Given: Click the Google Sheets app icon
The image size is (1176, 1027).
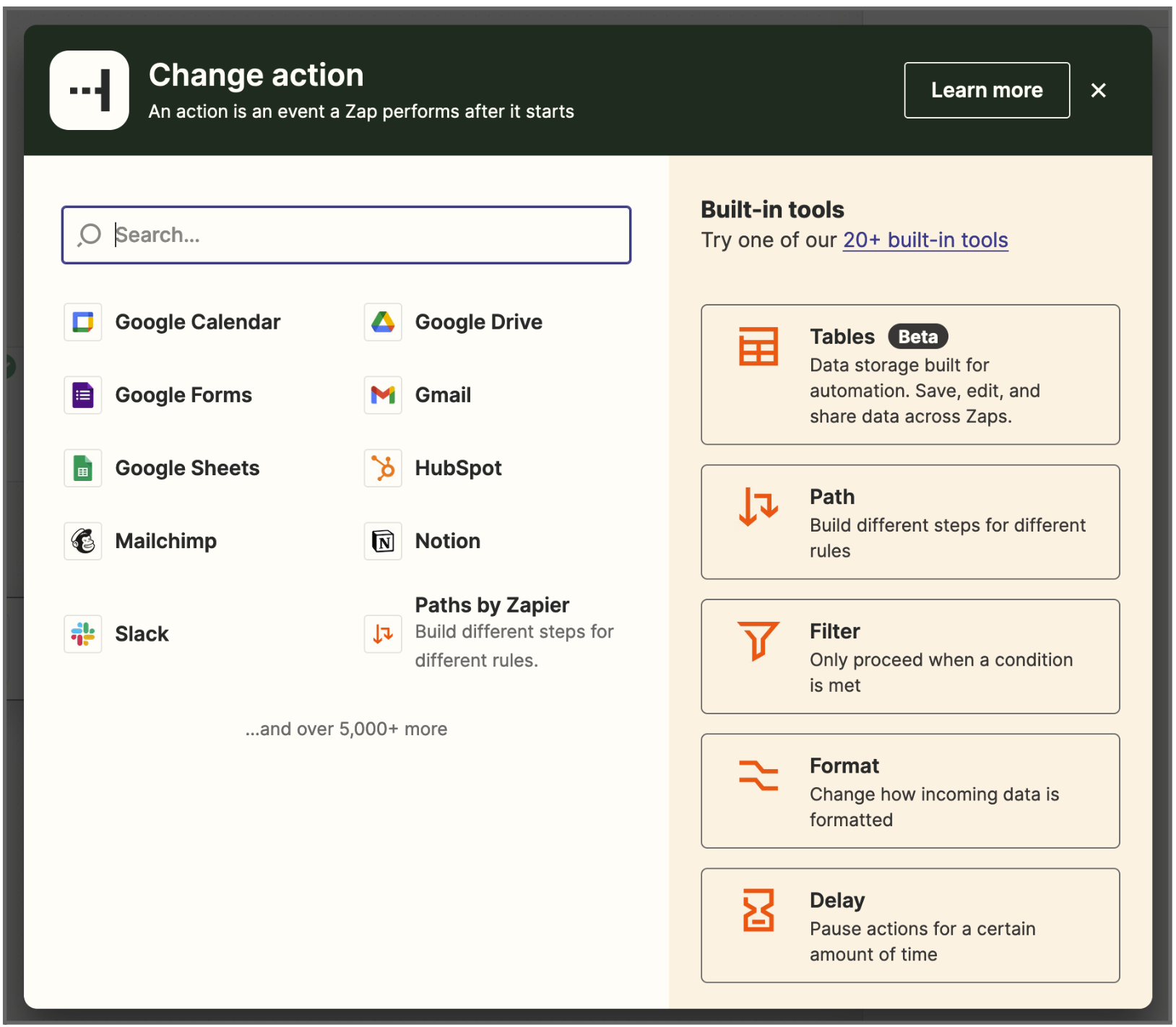Looking at the screenshot, I should click(83, 468).
